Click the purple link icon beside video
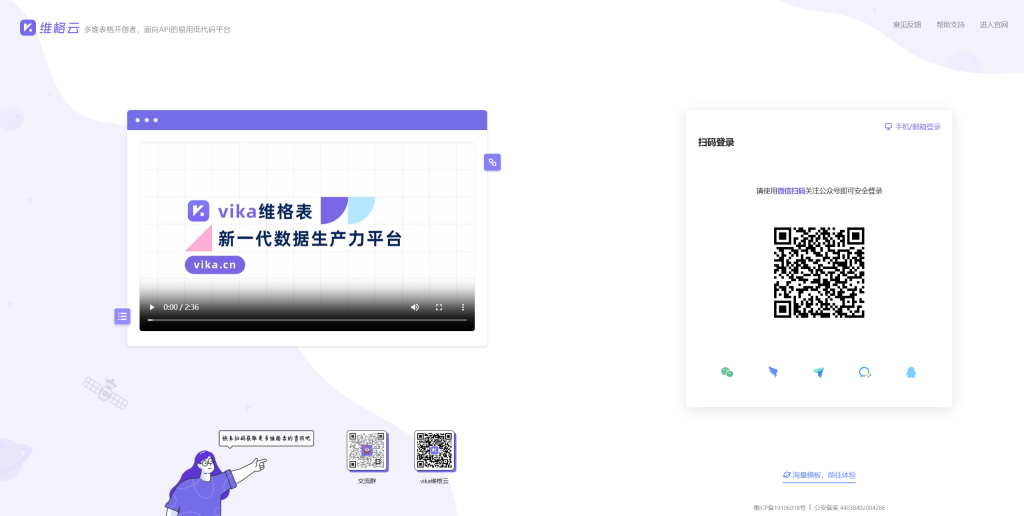This screenshot has width=1024, height=516. click(x=492, y=162)
